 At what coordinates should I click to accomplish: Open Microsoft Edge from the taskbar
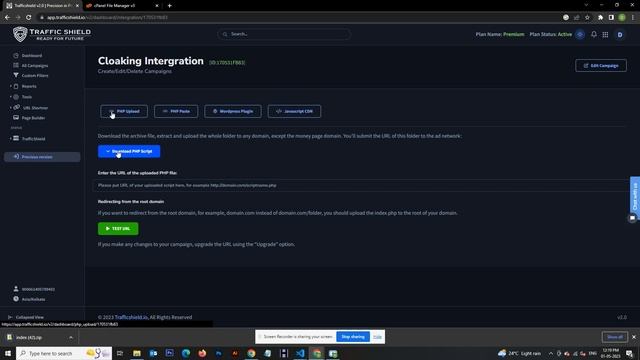pyautogui.click(x=186, y=353)
